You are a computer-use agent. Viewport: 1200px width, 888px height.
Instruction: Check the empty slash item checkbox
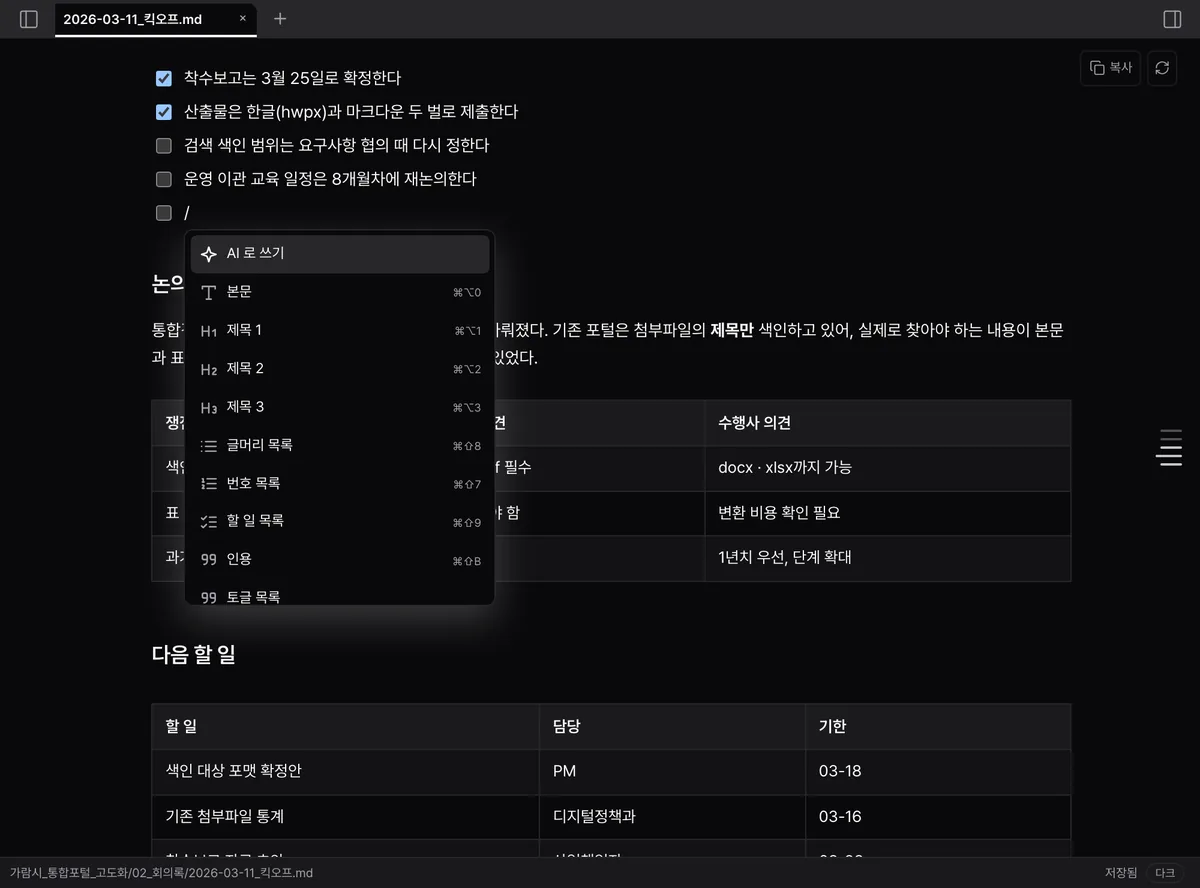164,213
